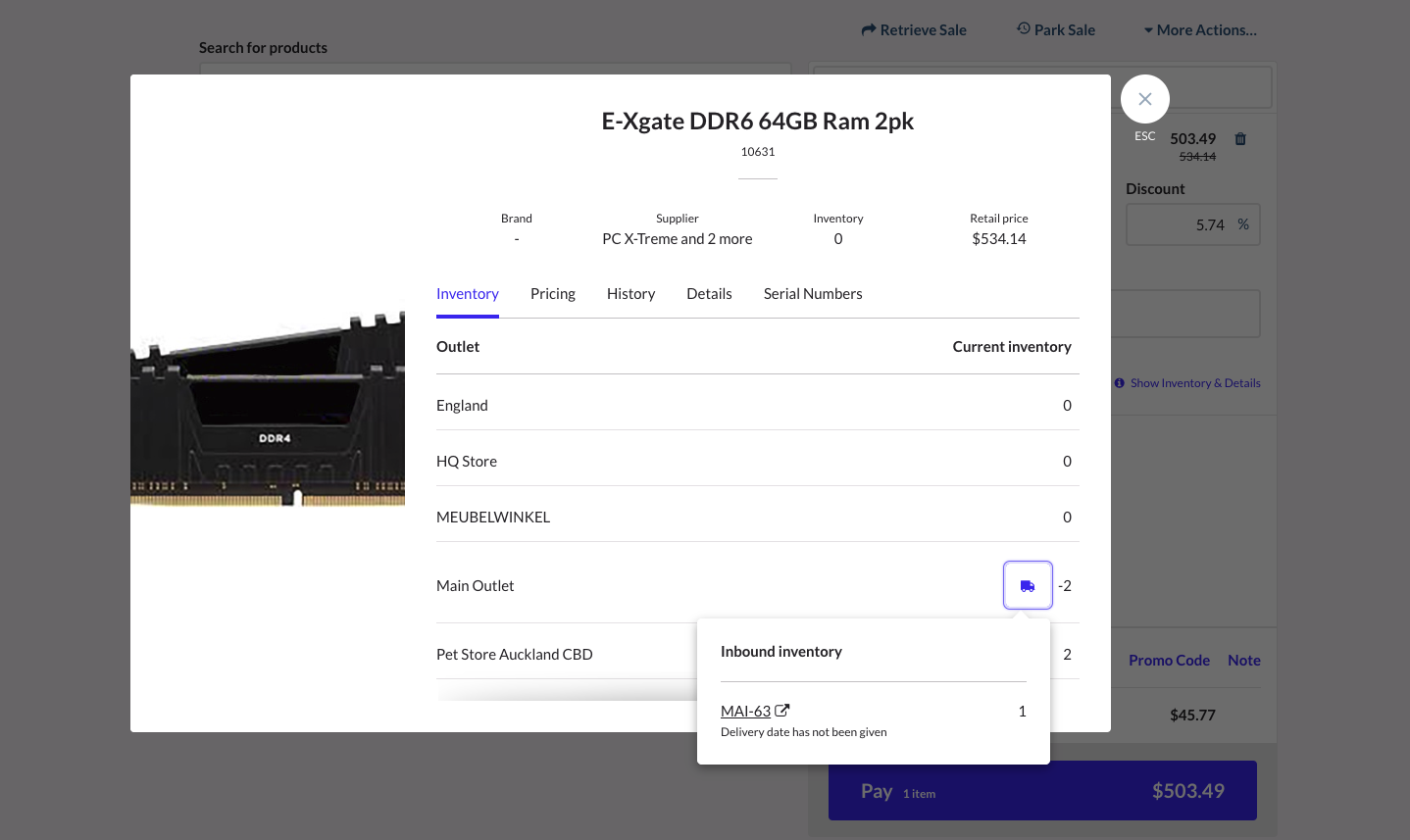Switch to the History tab
The height and width of the screenshot is (840, 1410).
tap(630, 293)
